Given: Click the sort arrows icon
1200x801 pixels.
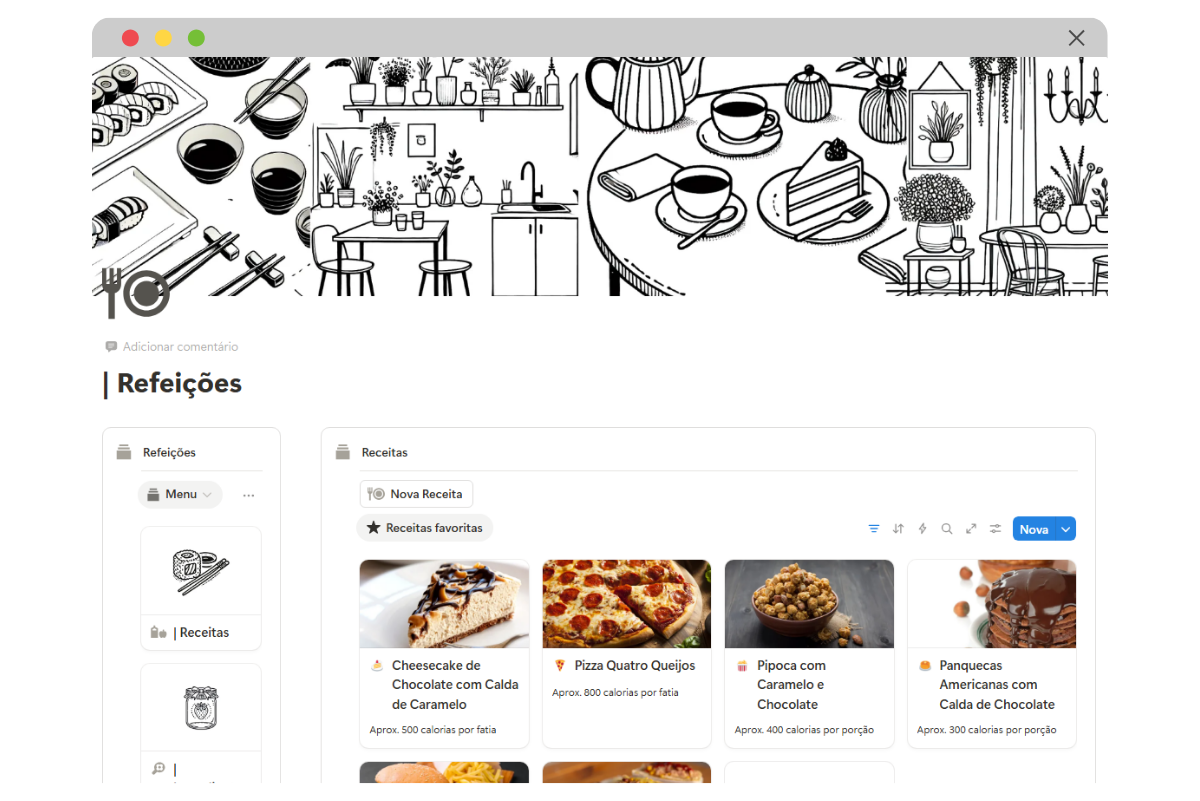Looking at the screenshot, I should point(898,529).
